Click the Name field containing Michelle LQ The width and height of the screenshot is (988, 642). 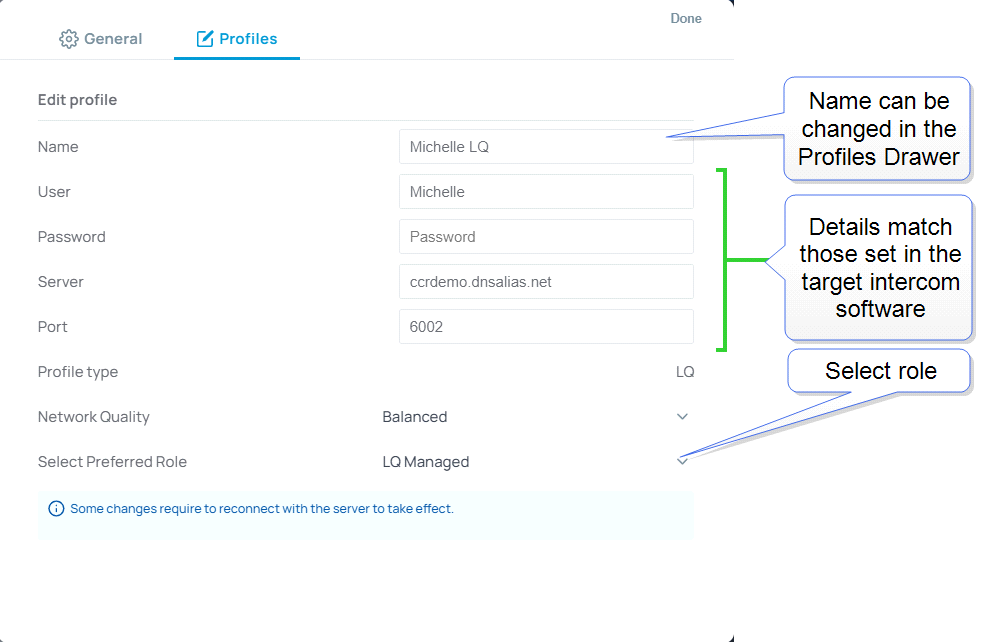click(x=545, y=147)
